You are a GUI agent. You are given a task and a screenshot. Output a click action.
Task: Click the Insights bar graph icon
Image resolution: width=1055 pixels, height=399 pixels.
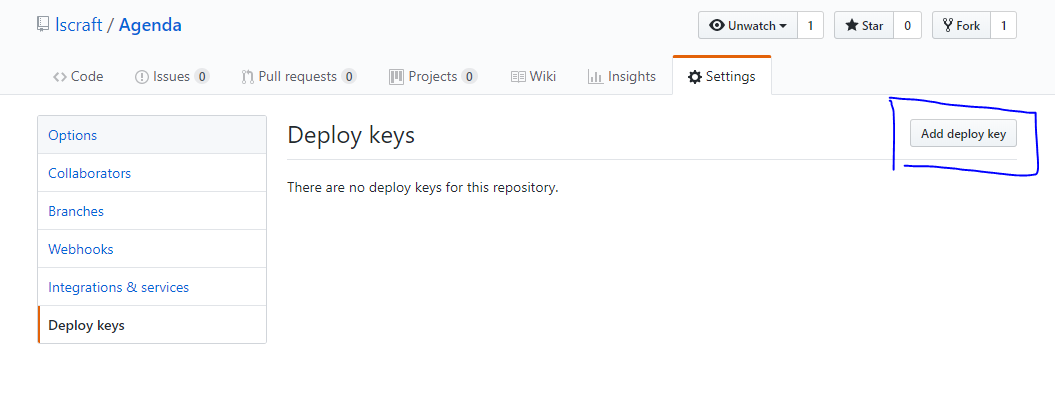pos(595,77)
